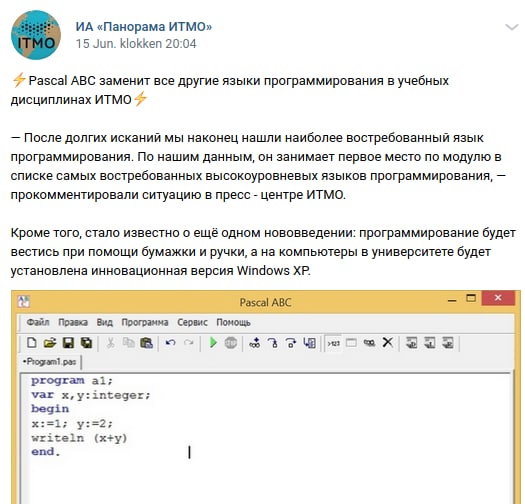Click the blank window icon after >123
This screenshot has height=504, width=525.
coord(351,343)
